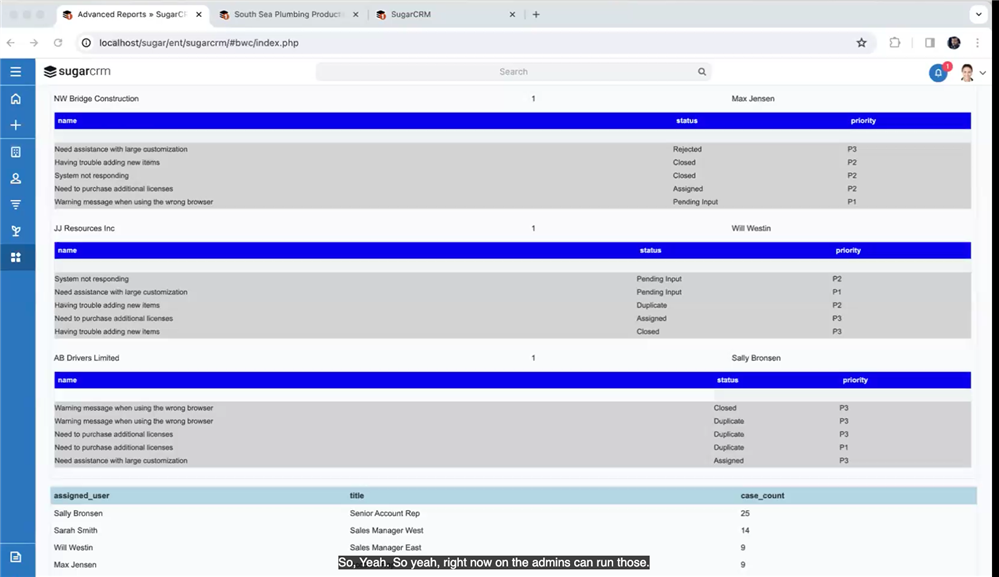The image size is (999, 577).
Task: Open Accounts via the sidebar building icon
Action: click(x=15, y=152)
